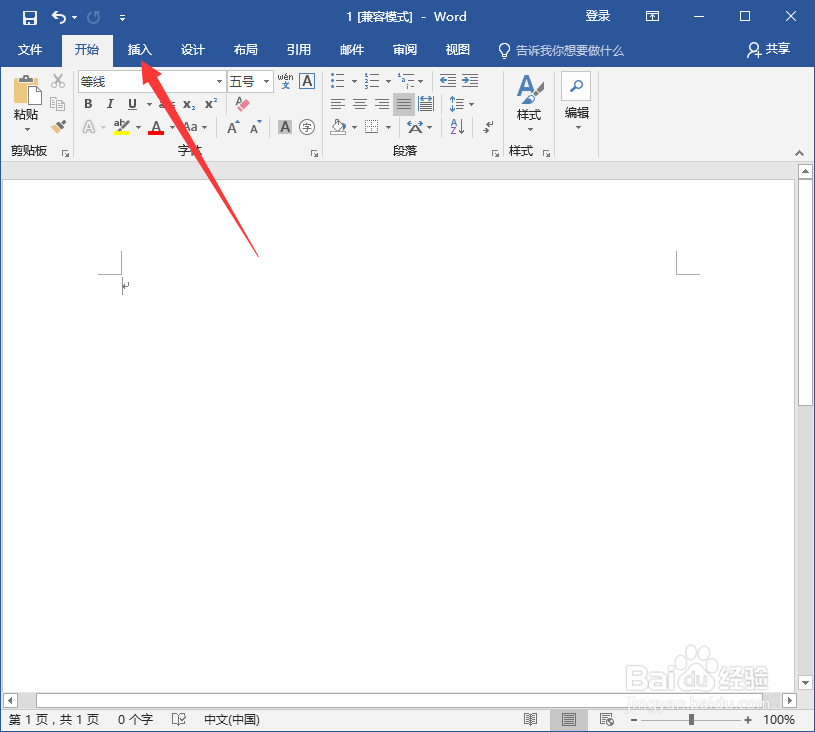
Task: Click the Format Painter brush icon
Action: click(x=58, y=126)
